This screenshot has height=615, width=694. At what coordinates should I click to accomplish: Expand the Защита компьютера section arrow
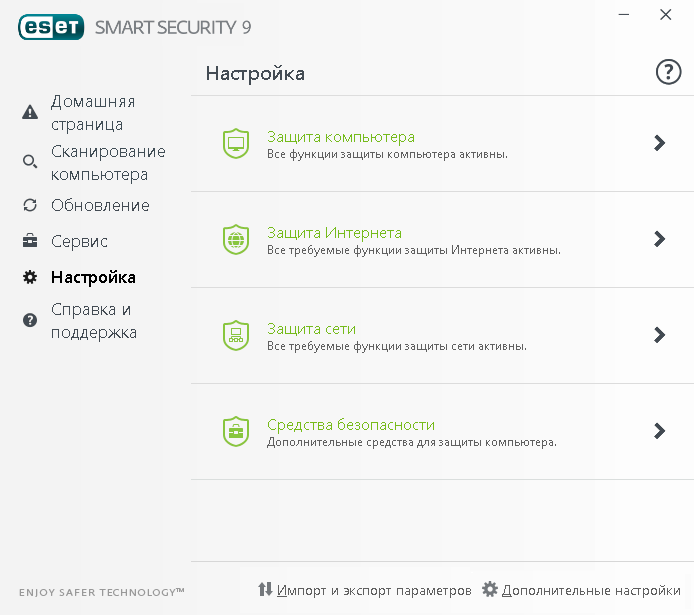[x=659, y=143]
